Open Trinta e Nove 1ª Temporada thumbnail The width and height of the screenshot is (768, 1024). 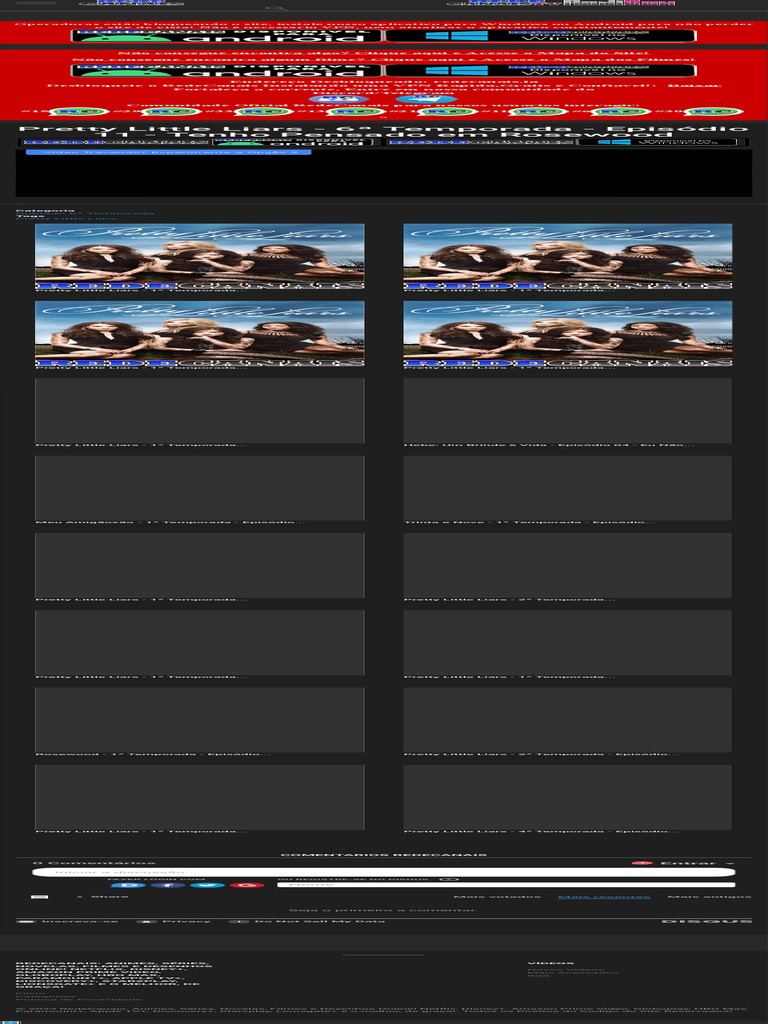coord(568,488)
